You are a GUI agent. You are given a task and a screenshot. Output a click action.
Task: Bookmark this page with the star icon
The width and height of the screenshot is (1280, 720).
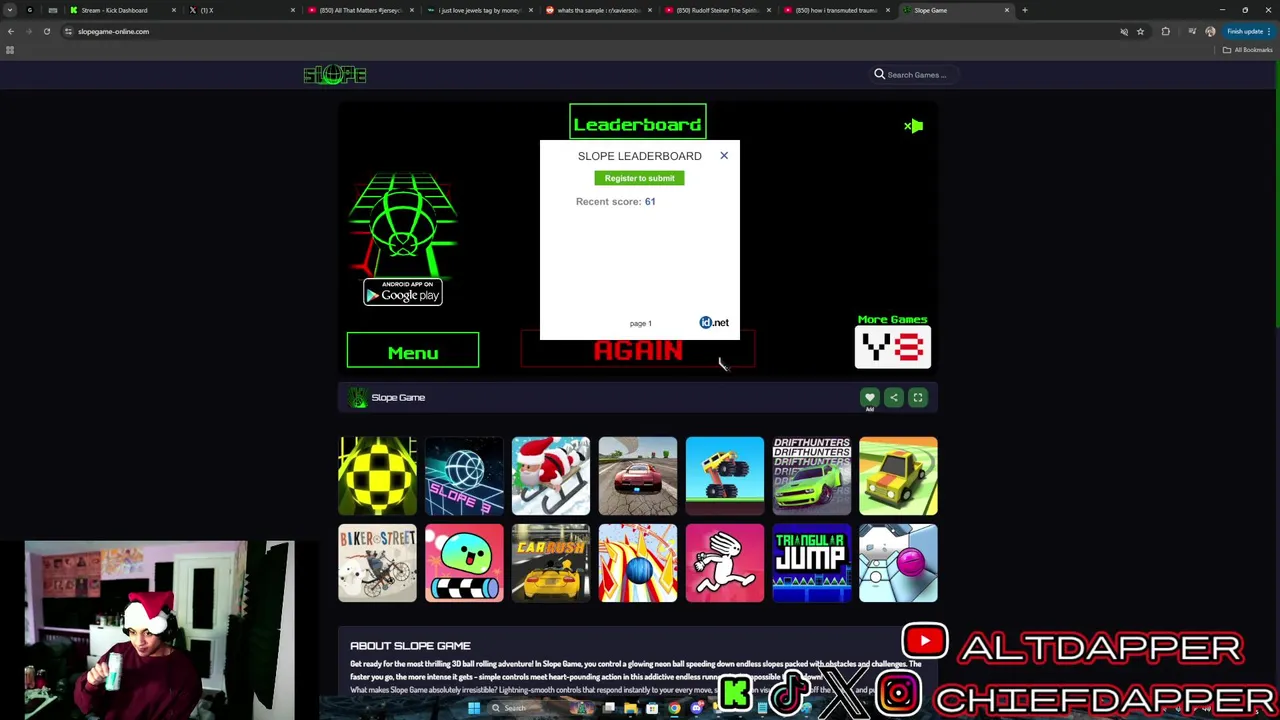point(1140,32)
